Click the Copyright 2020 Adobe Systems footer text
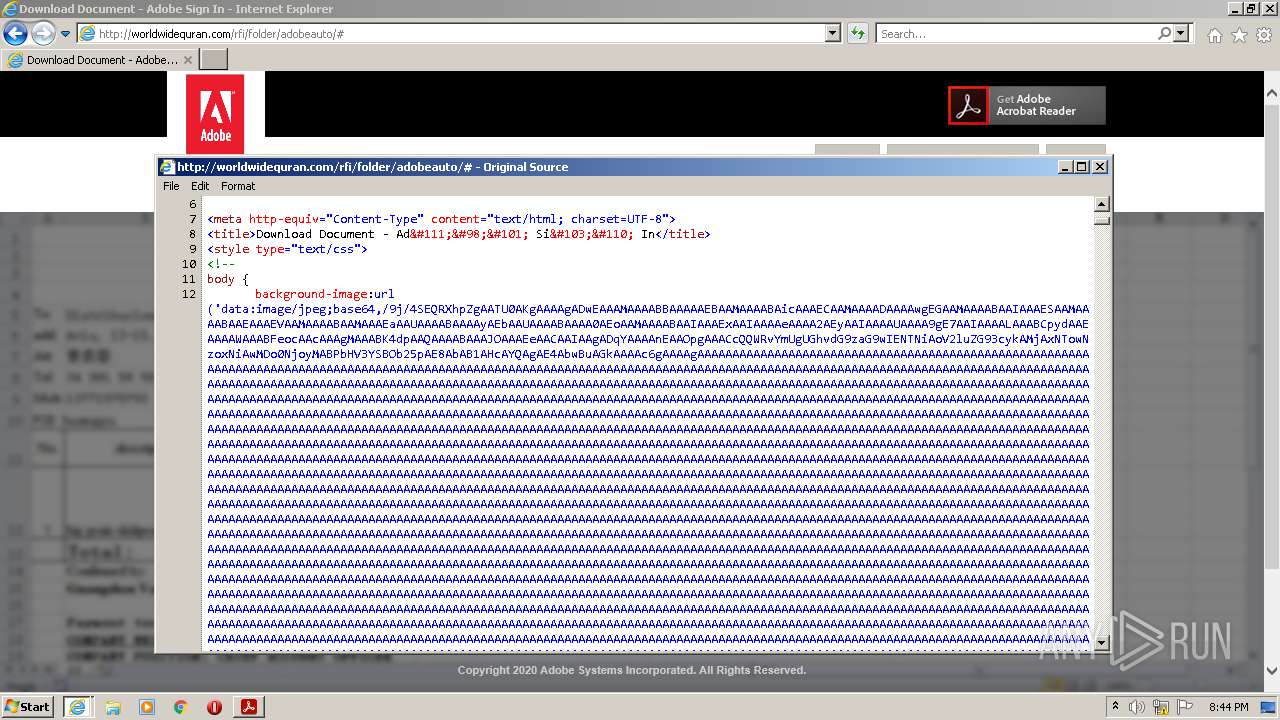The width and height of the screenshot is (1280, 720). [632, 670]
